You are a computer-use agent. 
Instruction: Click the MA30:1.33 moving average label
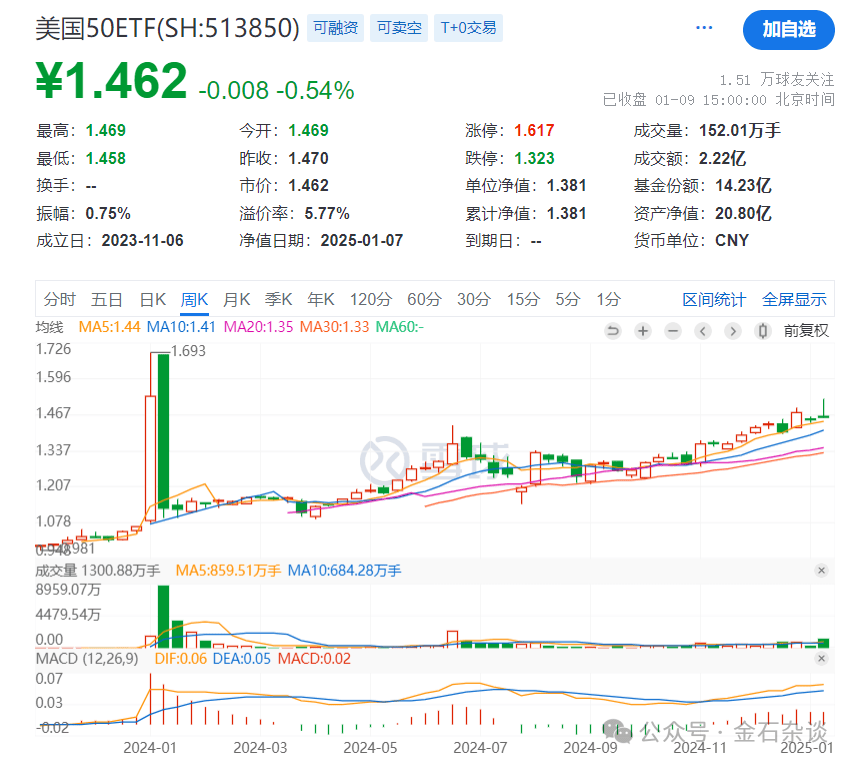pyautogui.click(x=334, y=327)
